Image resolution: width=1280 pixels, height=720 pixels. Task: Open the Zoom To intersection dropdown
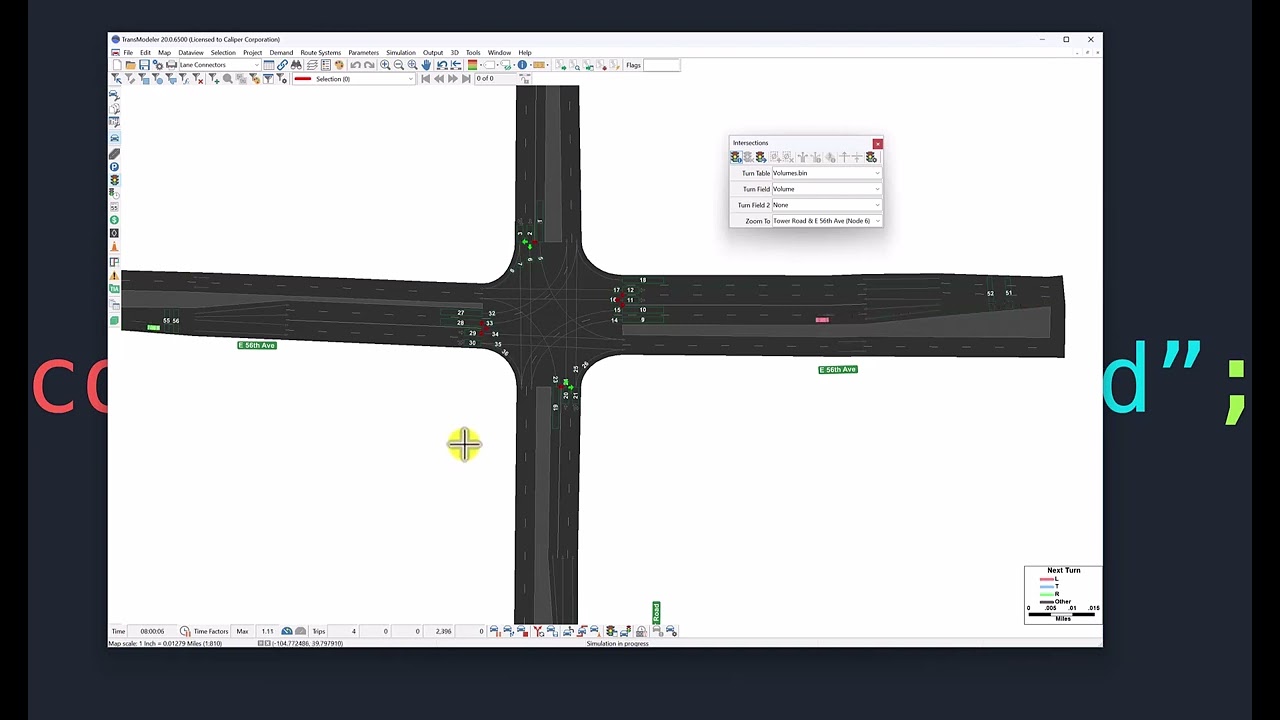click(826, 221)
